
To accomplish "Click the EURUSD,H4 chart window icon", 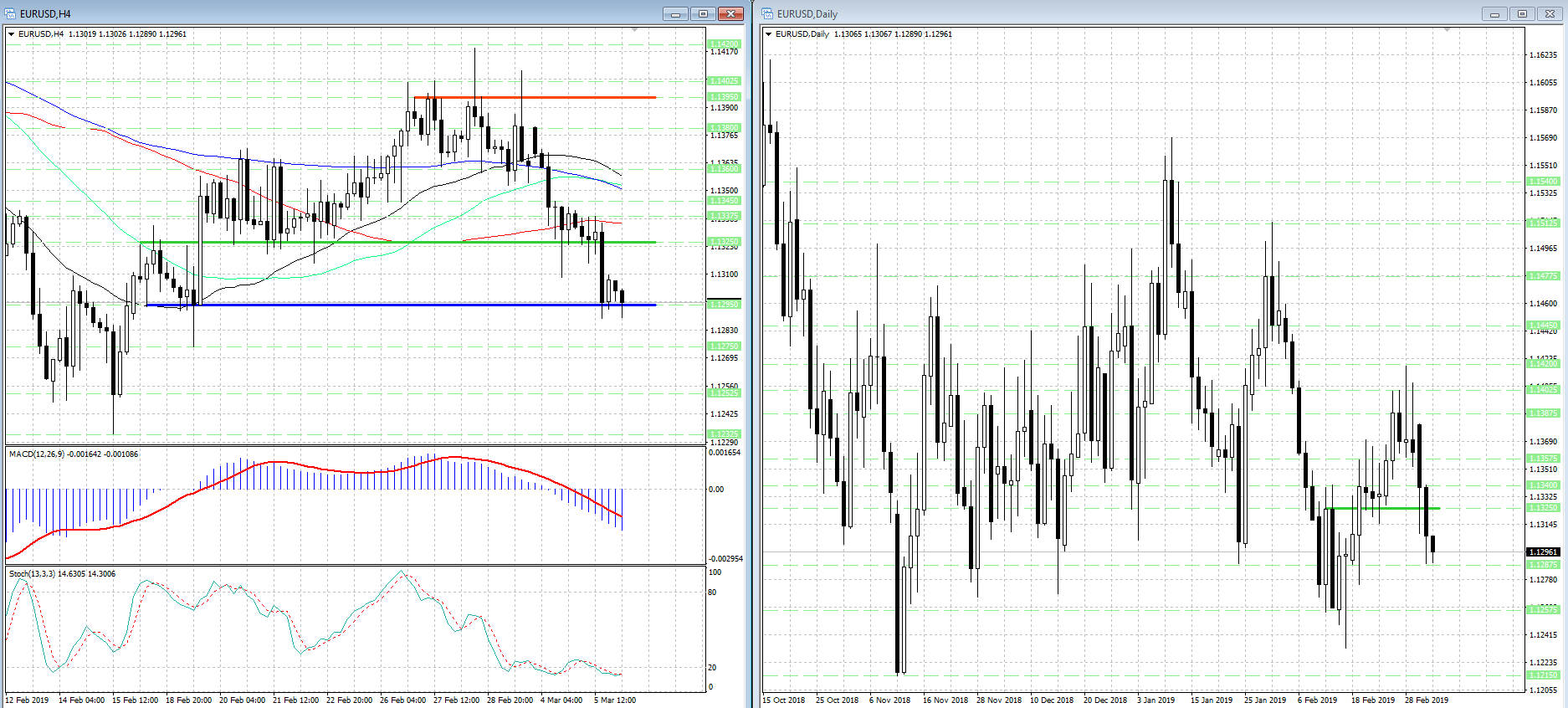I will (10, 13).
